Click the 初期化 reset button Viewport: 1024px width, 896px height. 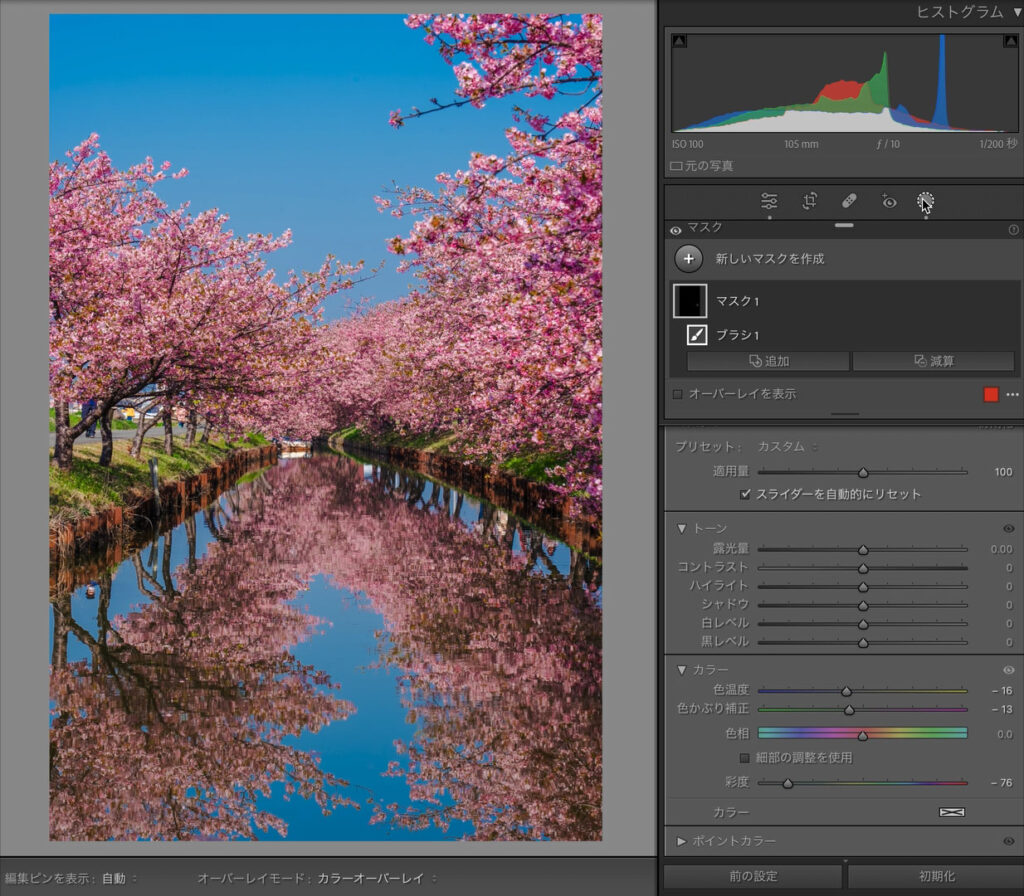[x=934, y=876]
